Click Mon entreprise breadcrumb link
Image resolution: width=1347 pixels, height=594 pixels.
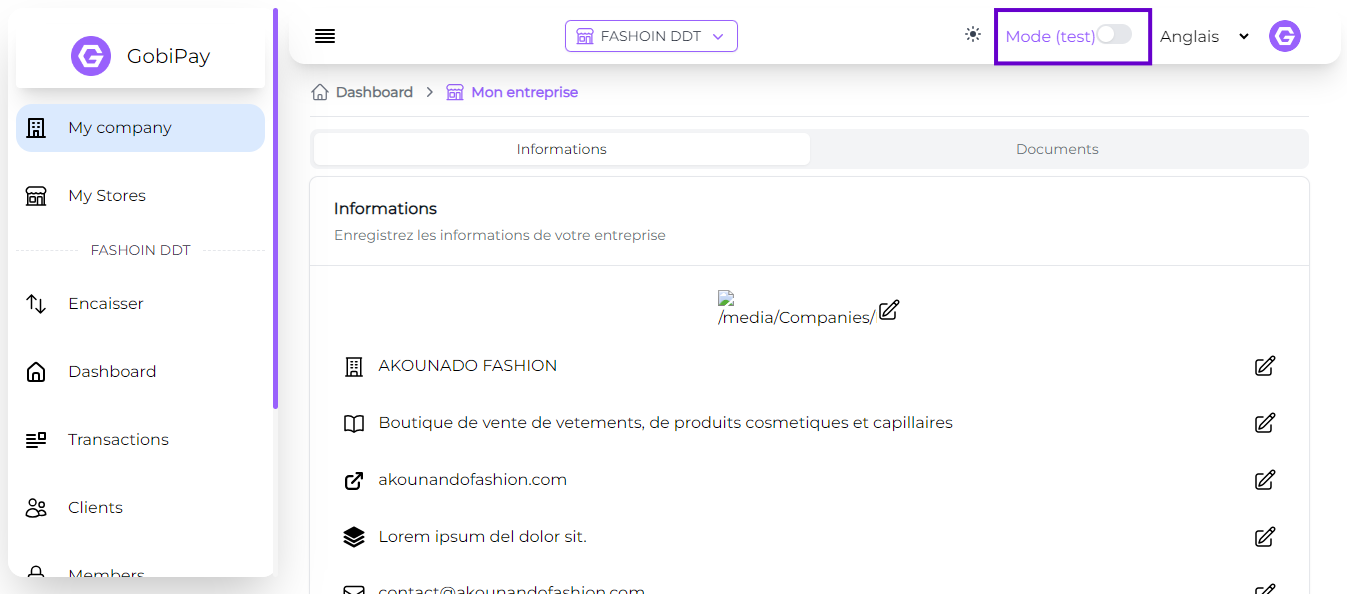pyautogui.click(x=525, y=92)
